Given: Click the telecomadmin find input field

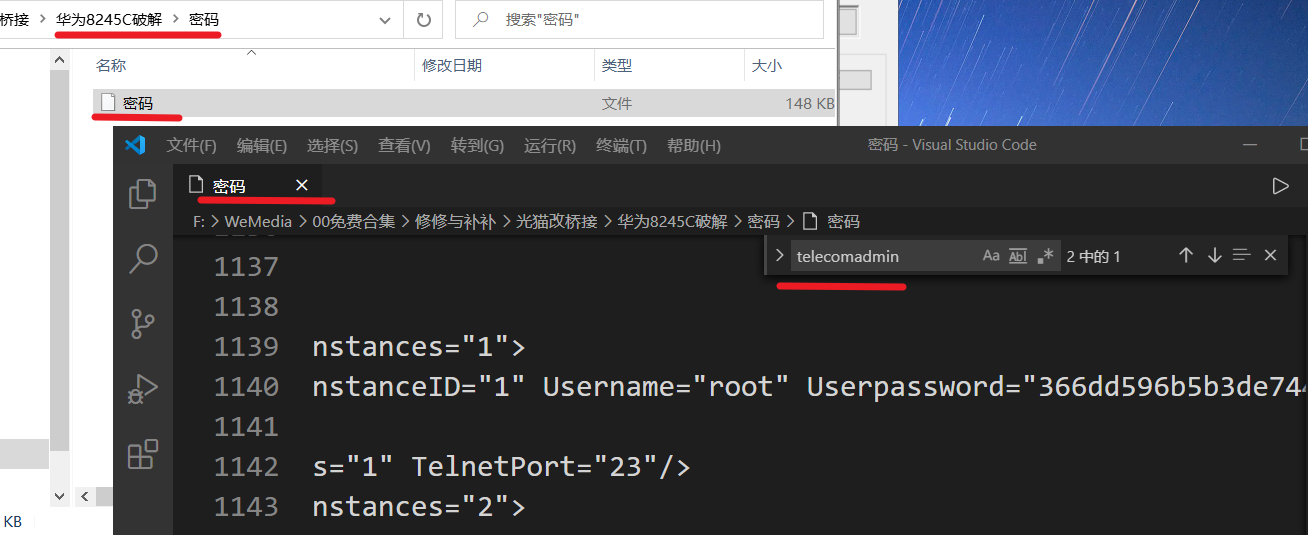Looking at the screenshot, I should [880, 256].
